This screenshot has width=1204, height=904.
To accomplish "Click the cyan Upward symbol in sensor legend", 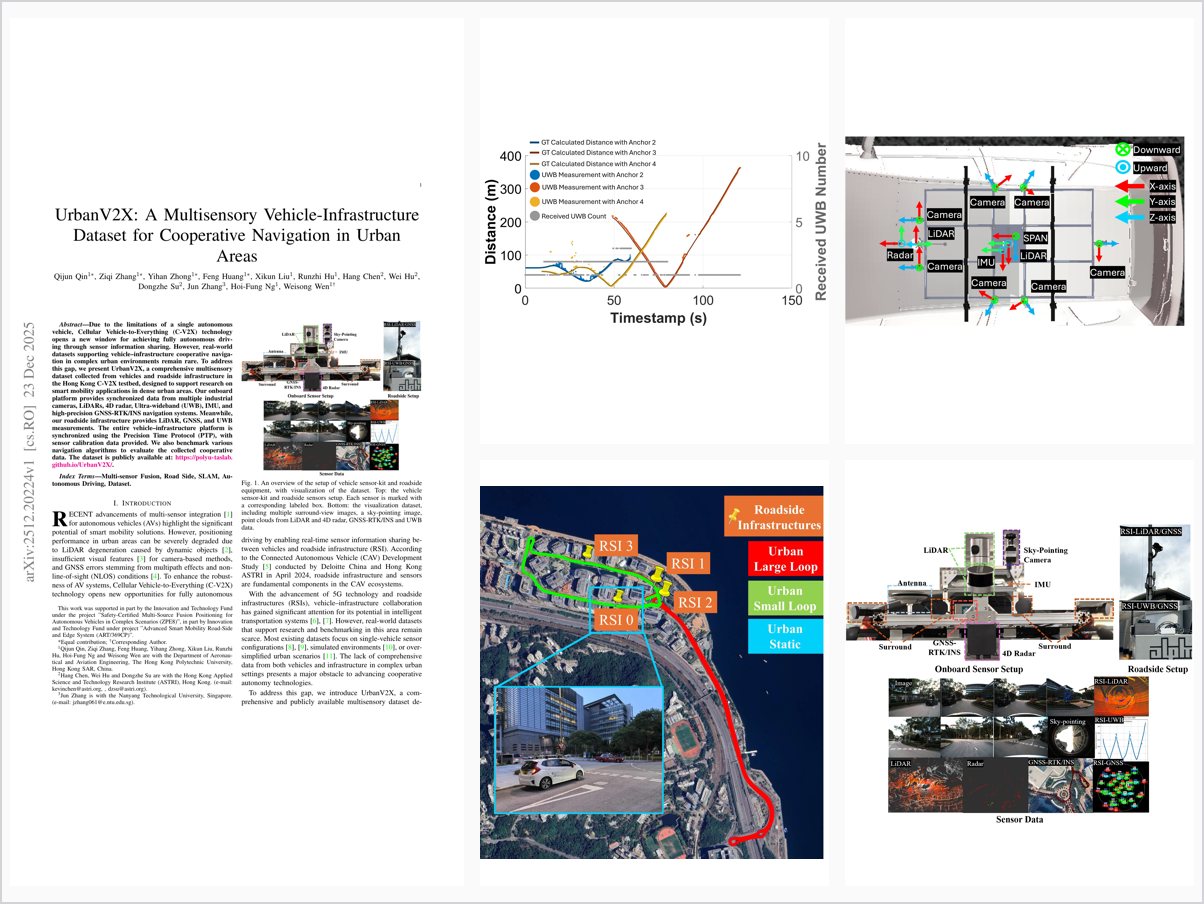I will tap(1122, 168).
